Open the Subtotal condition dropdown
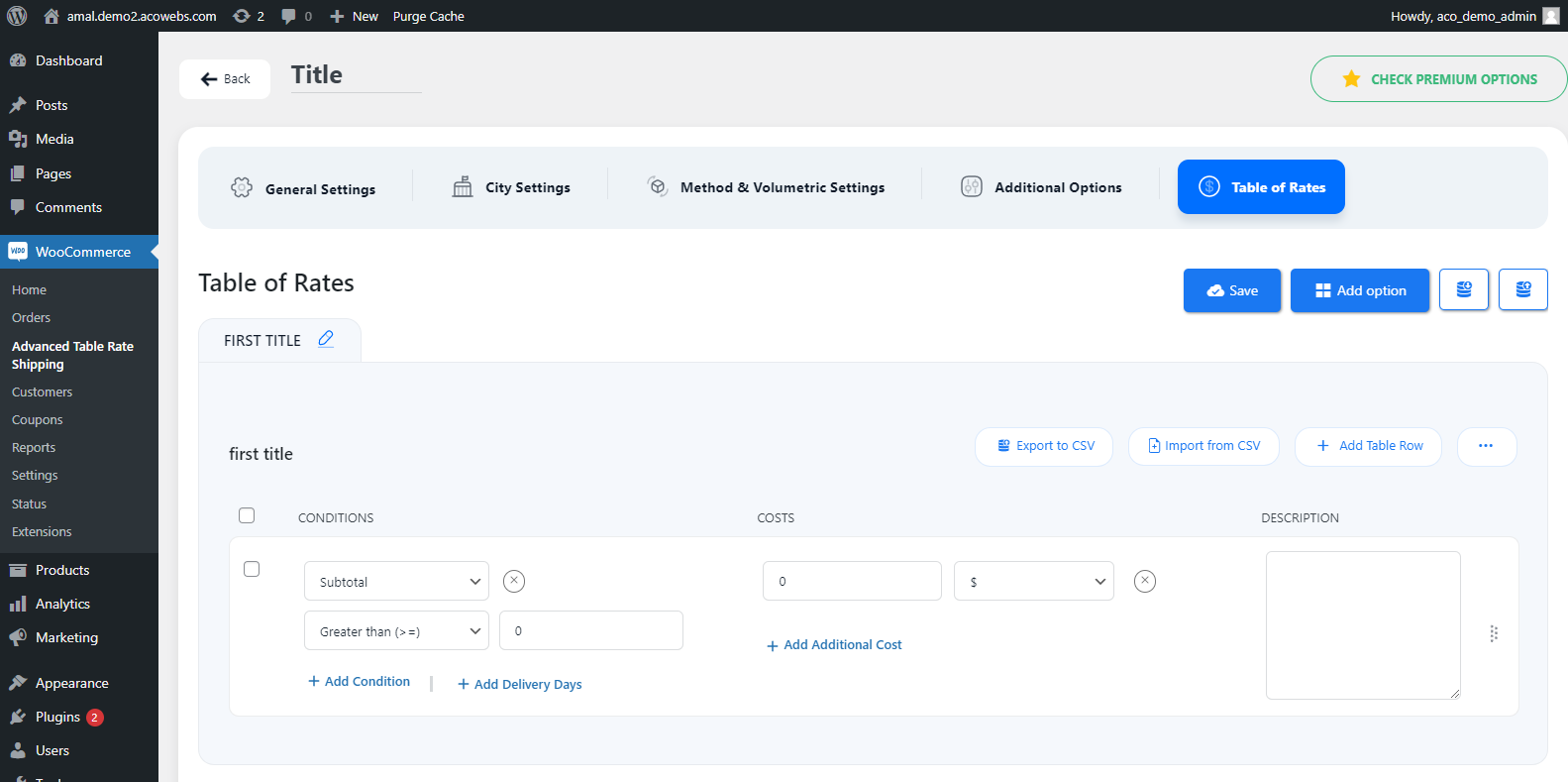 click(396, 581)
